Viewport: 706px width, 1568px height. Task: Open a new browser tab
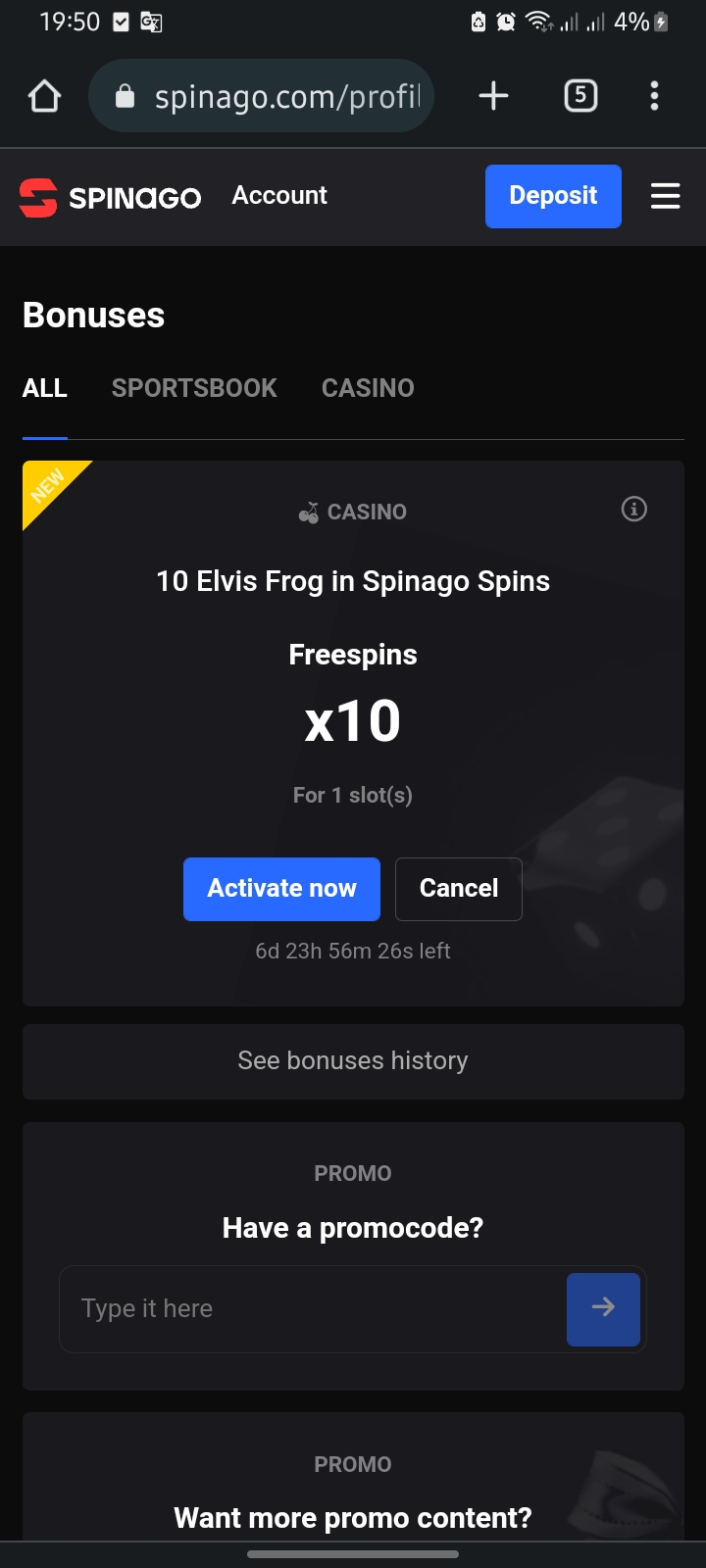click(x=493, y=96)
